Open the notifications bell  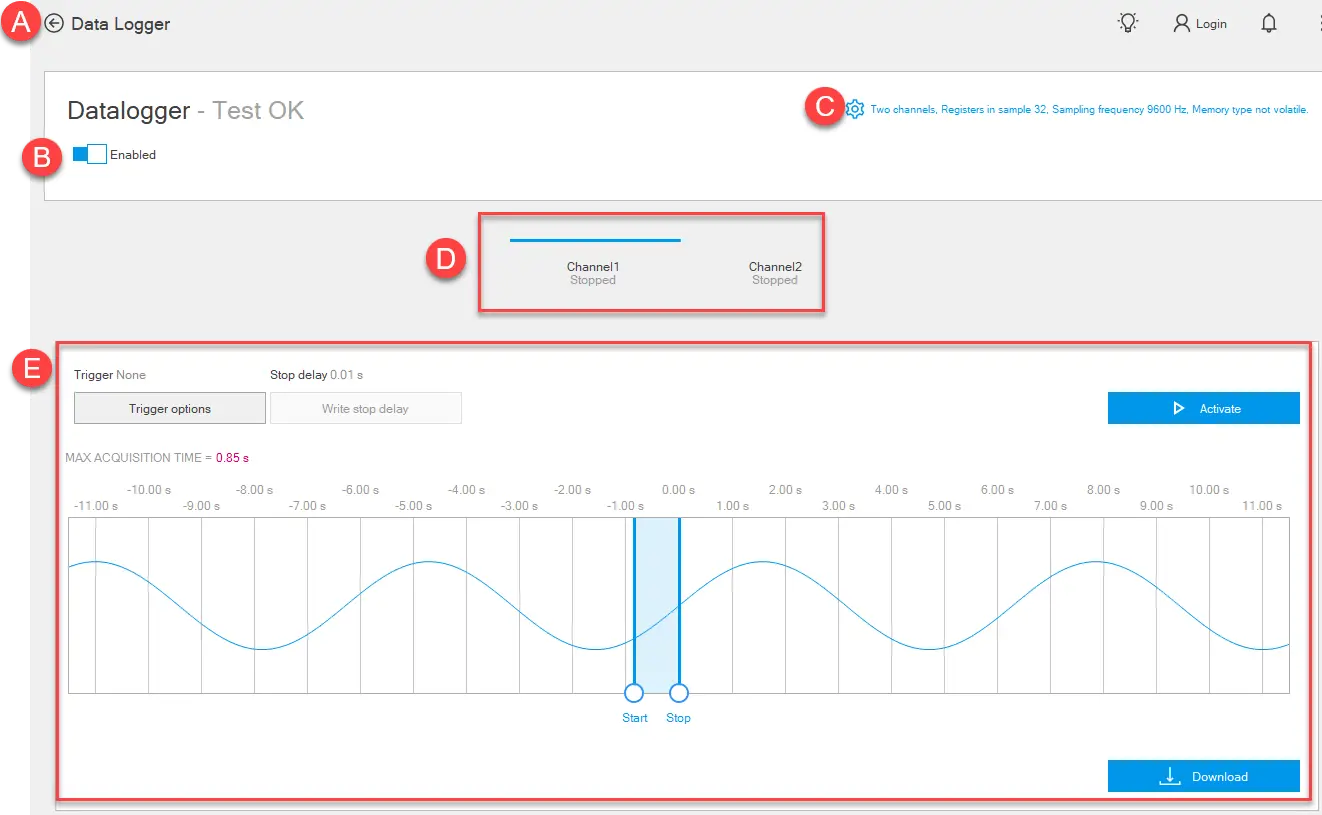pos(1269,24)
